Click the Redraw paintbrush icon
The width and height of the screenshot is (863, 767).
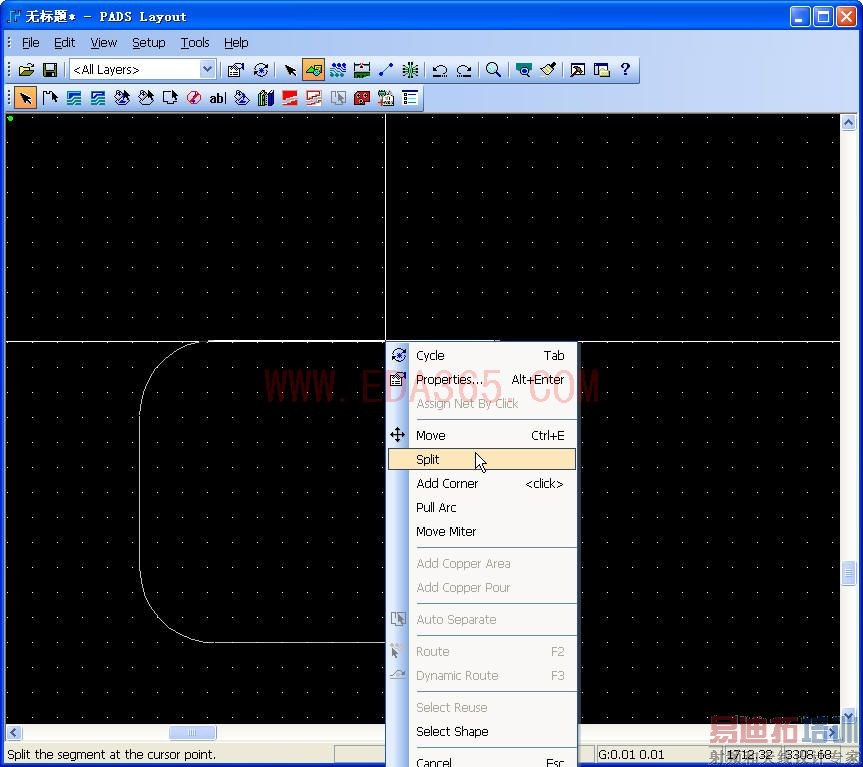point(548,70)
